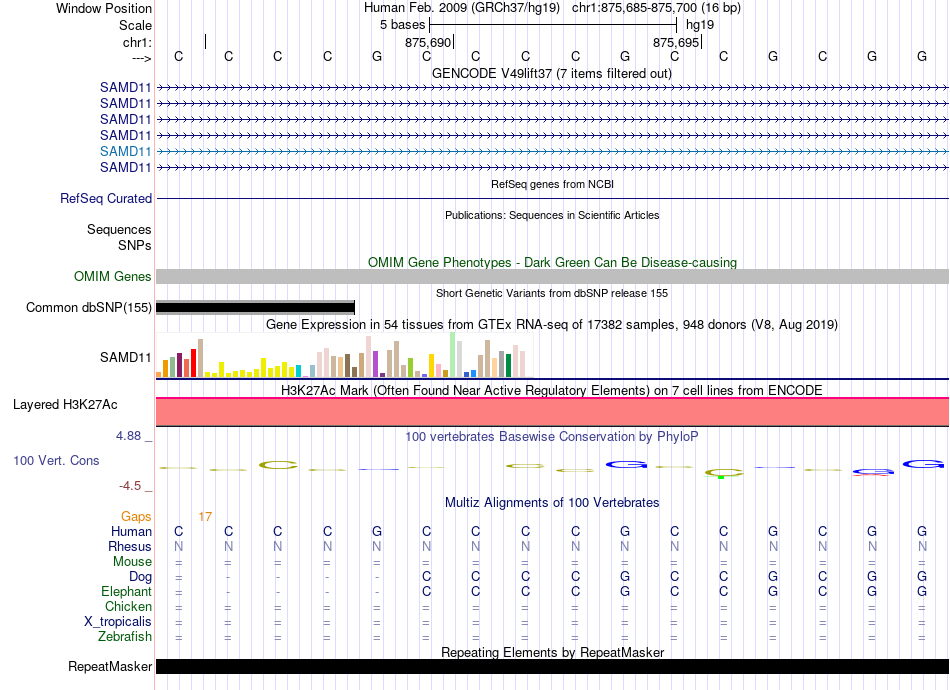Click the purple bar in GTEx chart
This screenshot has width=950, height=690.
point(376,364)
